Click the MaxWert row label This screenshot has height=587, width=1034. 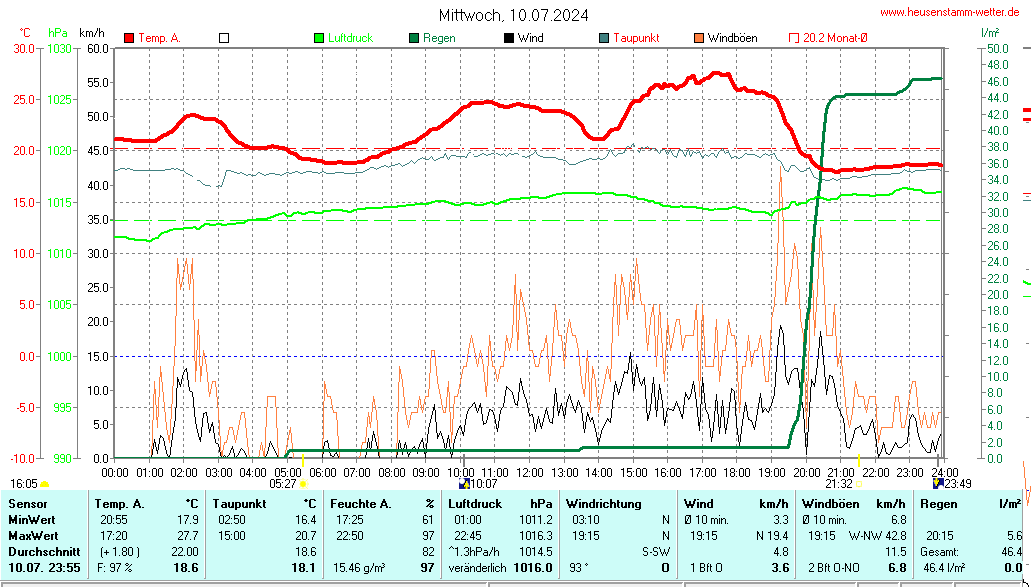click(x=31, y=536)
